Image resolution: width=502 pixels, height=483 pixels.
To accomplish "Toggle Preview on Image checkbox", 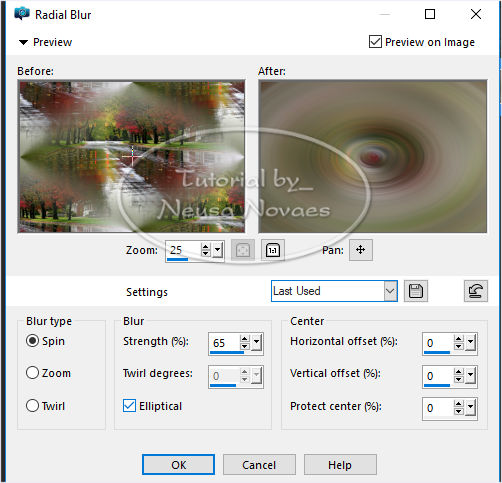I will click(375, 42).
